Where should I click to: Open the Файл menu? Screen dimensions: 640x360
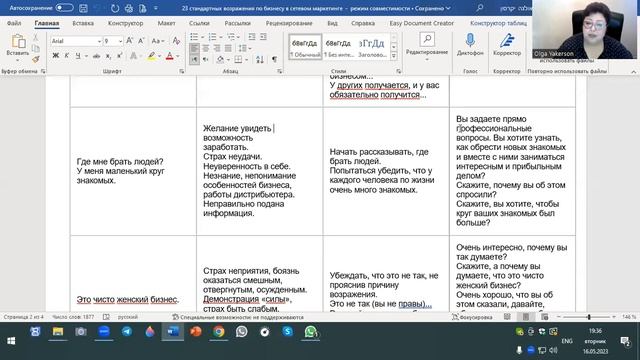pos(14,23)
